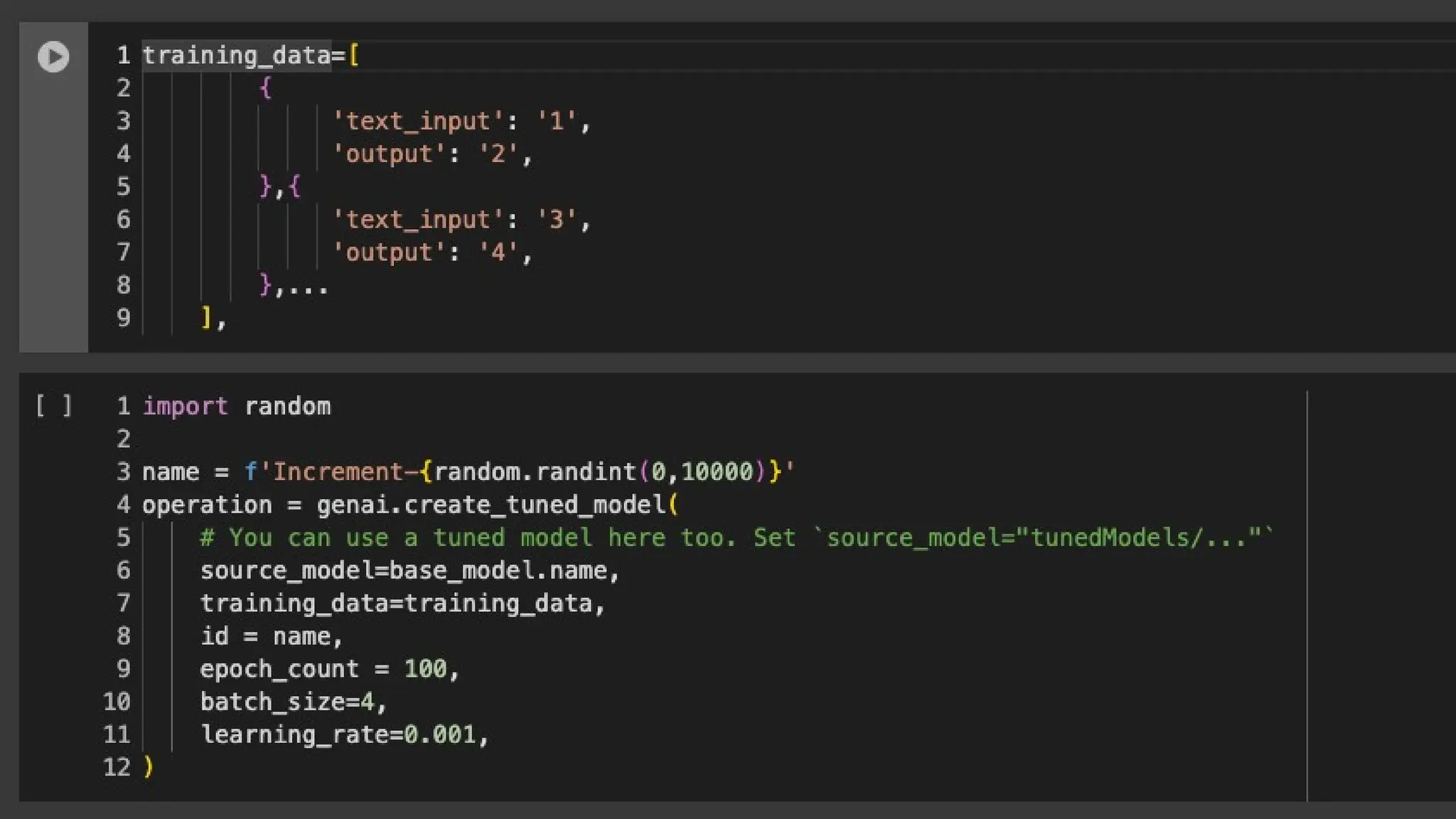Run the training_data cell with play button
1456x819 pixels.
coord(53,57)
